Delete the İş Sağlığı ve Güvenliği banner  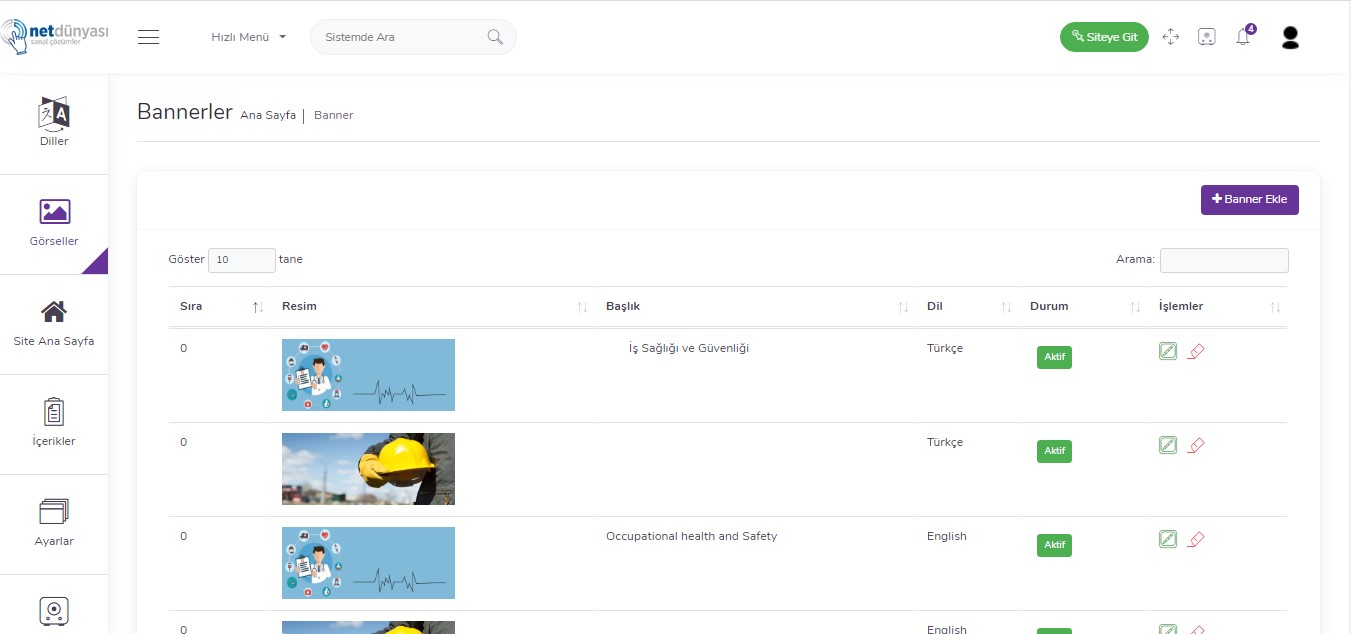[1196, 351]
